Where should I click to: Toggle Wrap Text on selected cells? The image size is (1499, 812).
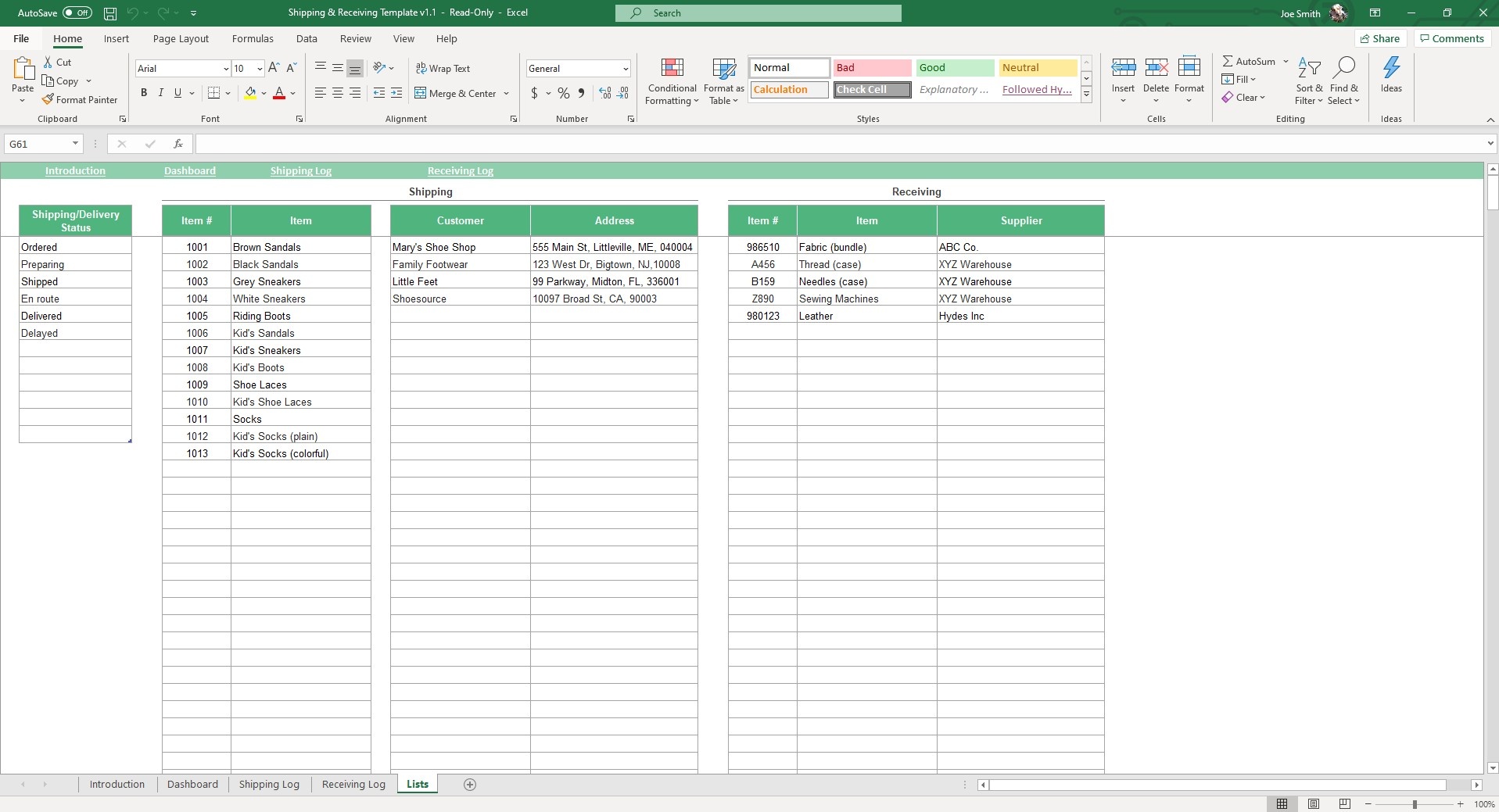(x=443, y=69)
